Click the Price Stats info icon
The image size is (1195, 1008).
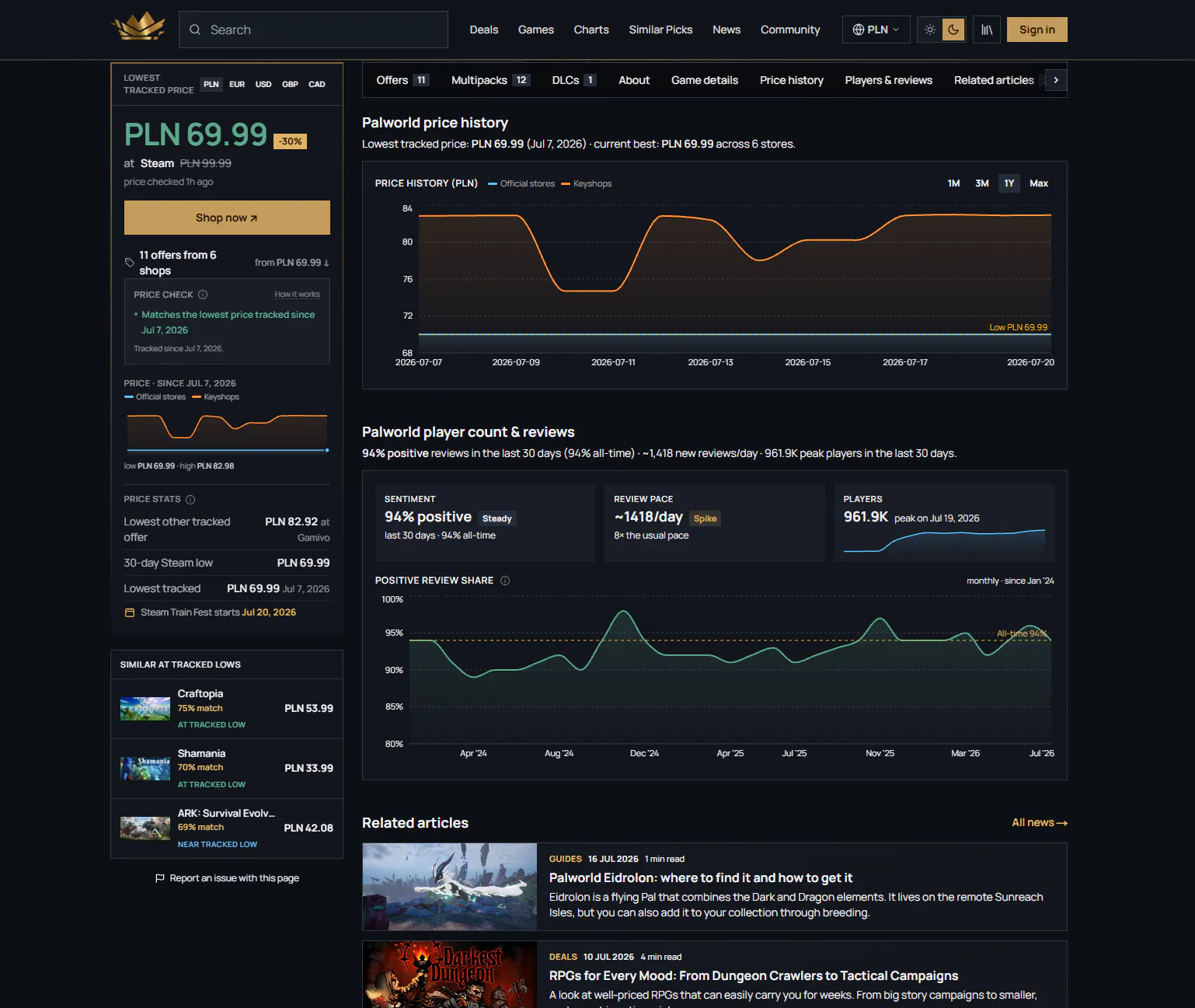point(190,499)
